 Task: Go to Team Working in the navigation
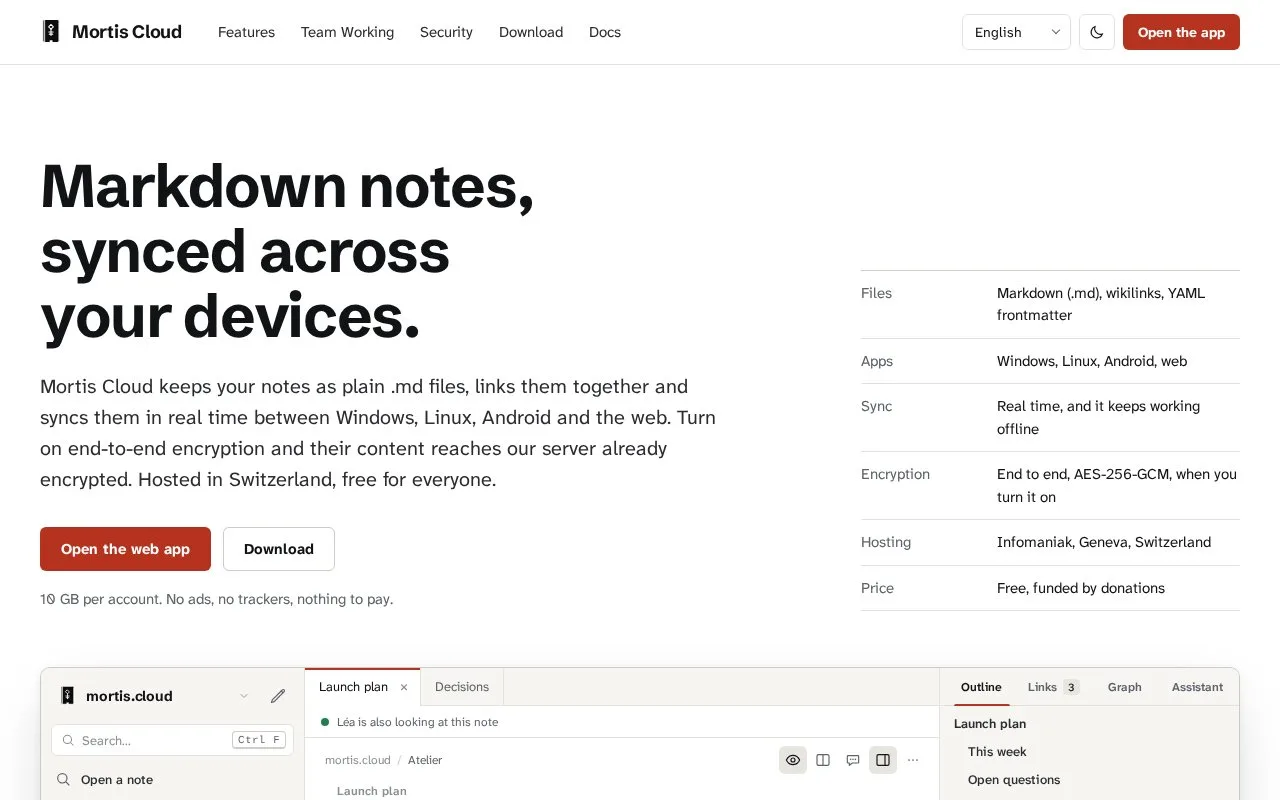(x=347, y=32)
